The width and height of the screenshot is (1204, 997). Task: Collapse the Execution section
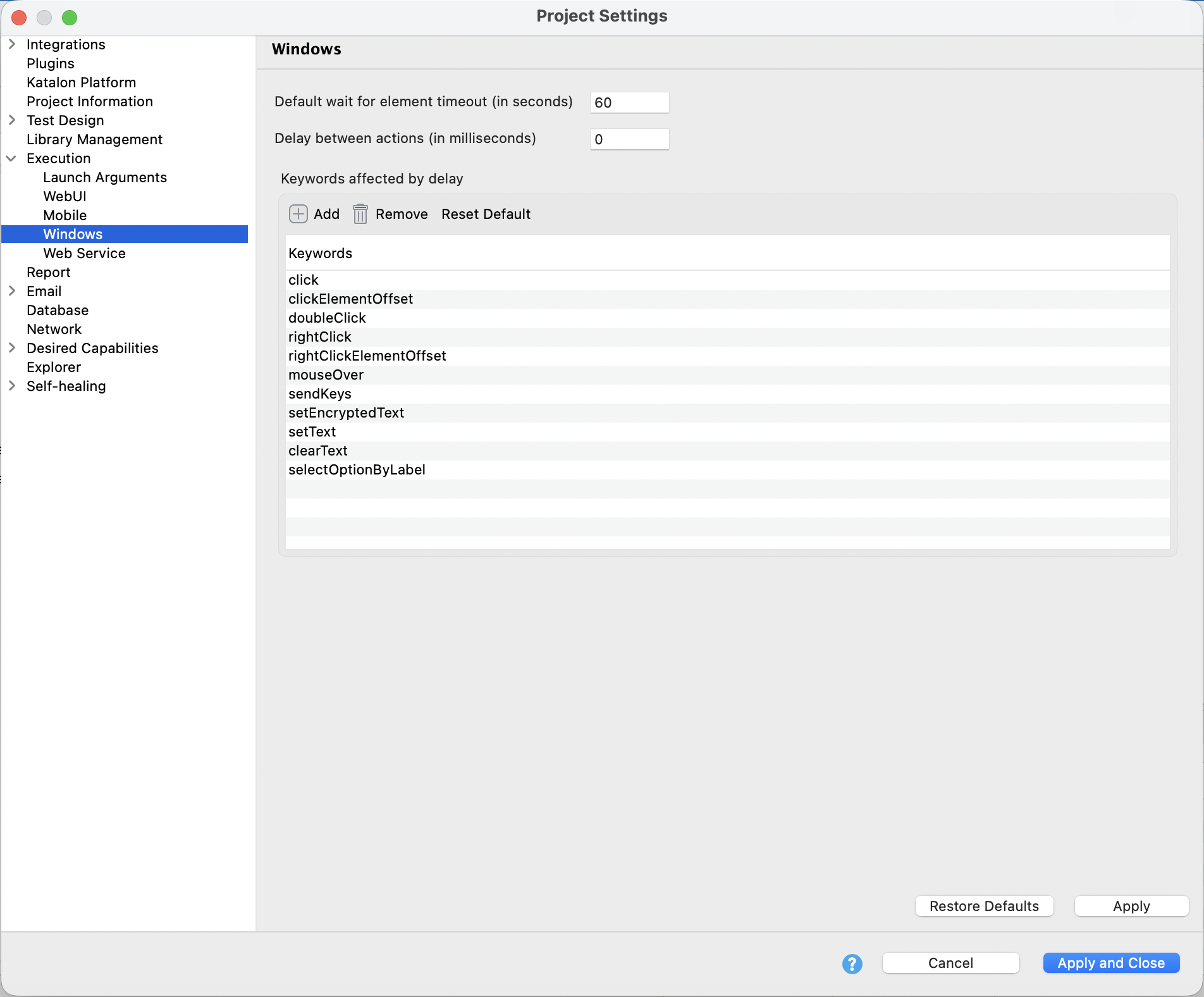pos(12,158)
